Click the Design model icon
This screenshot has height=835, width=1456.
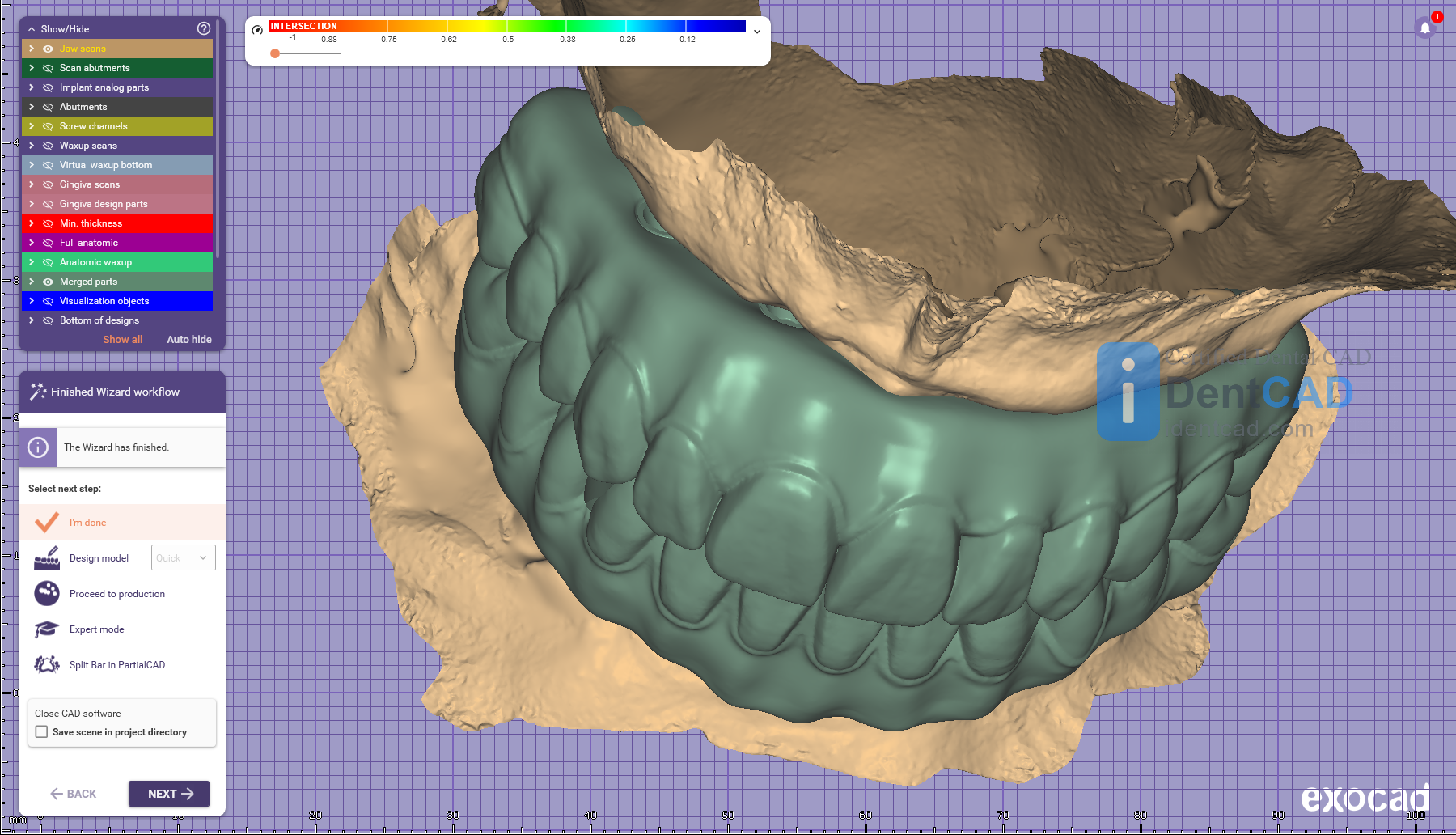pos(47,558)
